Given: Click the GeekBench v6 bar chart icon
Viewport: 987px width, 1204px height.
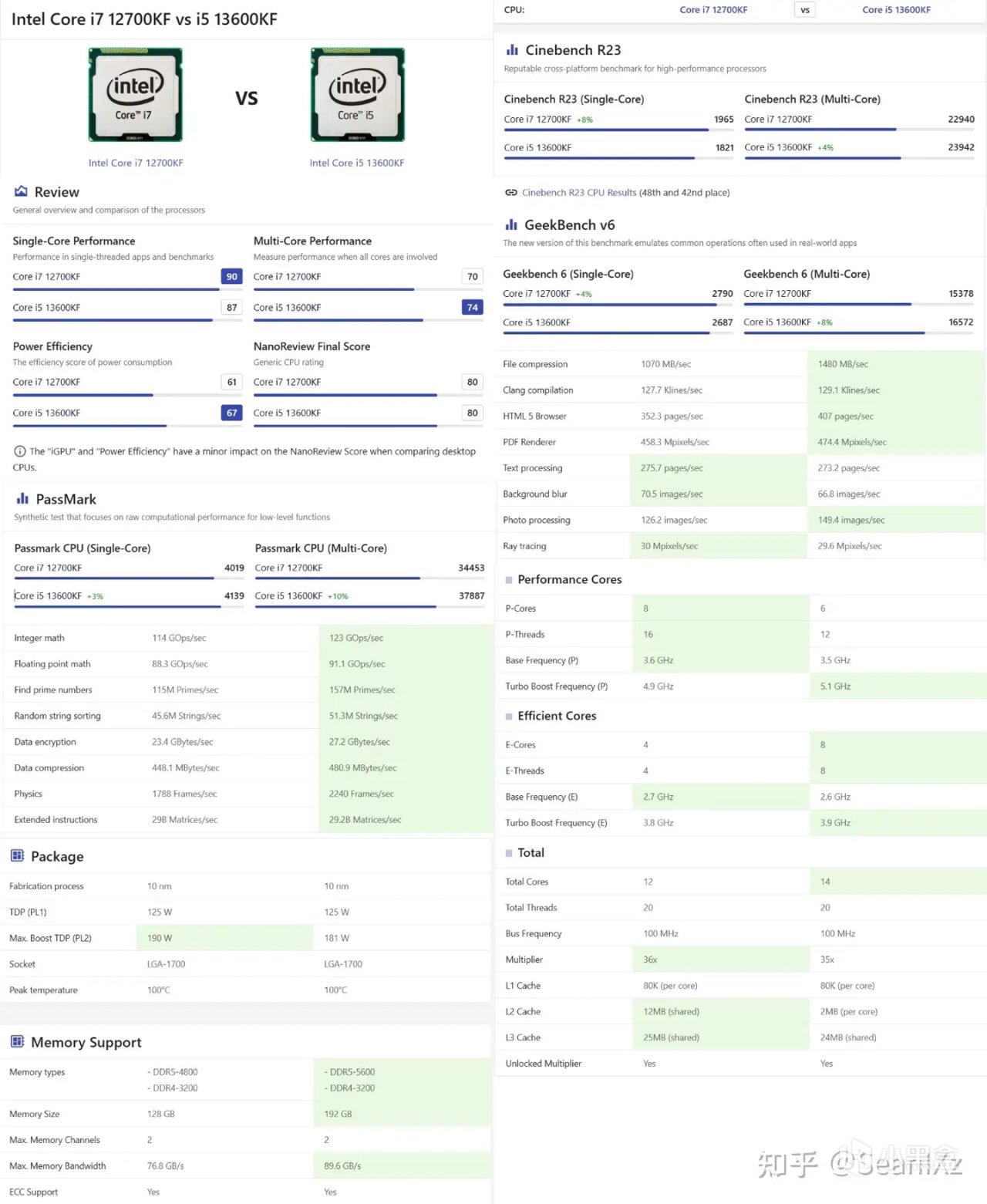Looking at the screenshot, I should pos(511,224).
